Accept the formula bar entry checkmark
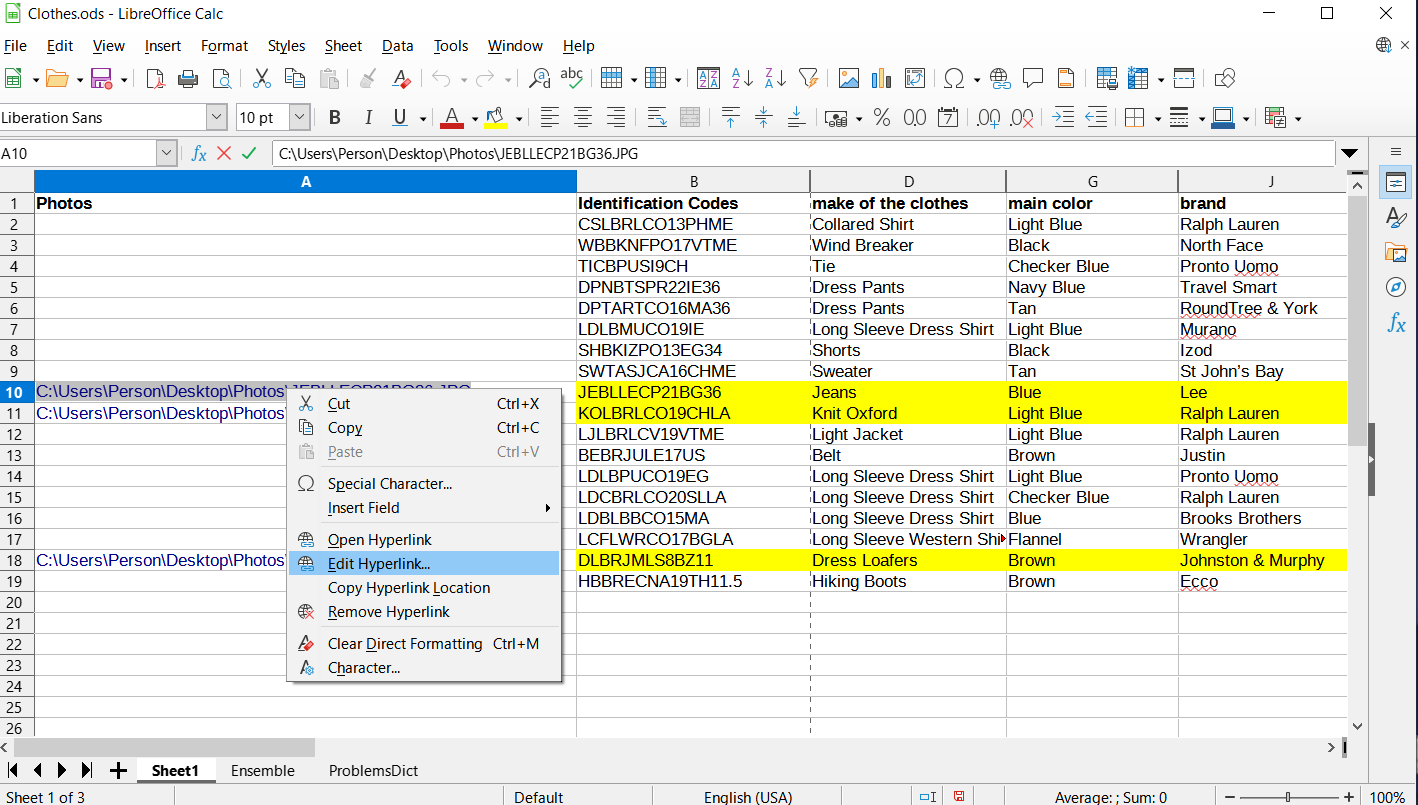Viewport: 1418px width, 805px height. pos(250,154)
